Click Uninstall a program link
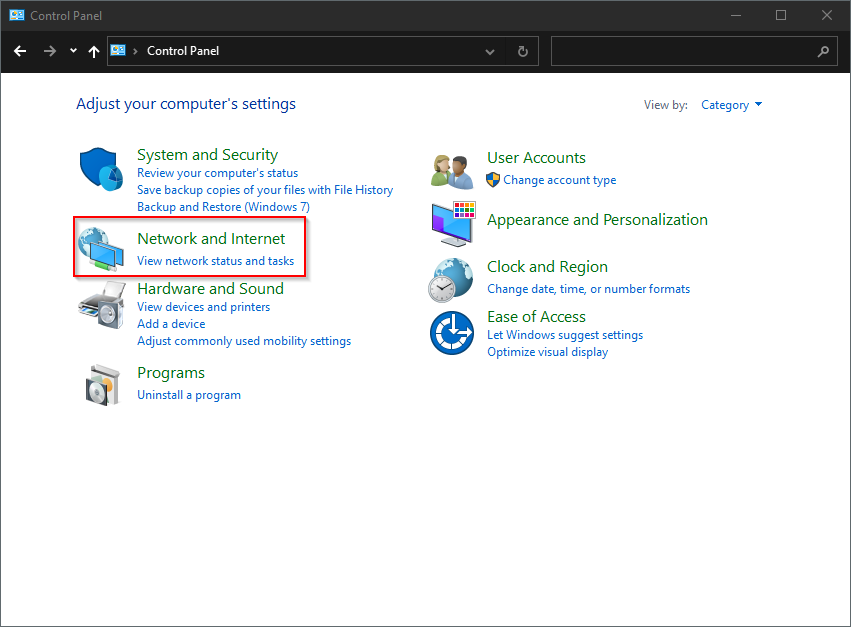Image resolution: width=851 pixels, height=627 pixels. 189,395
